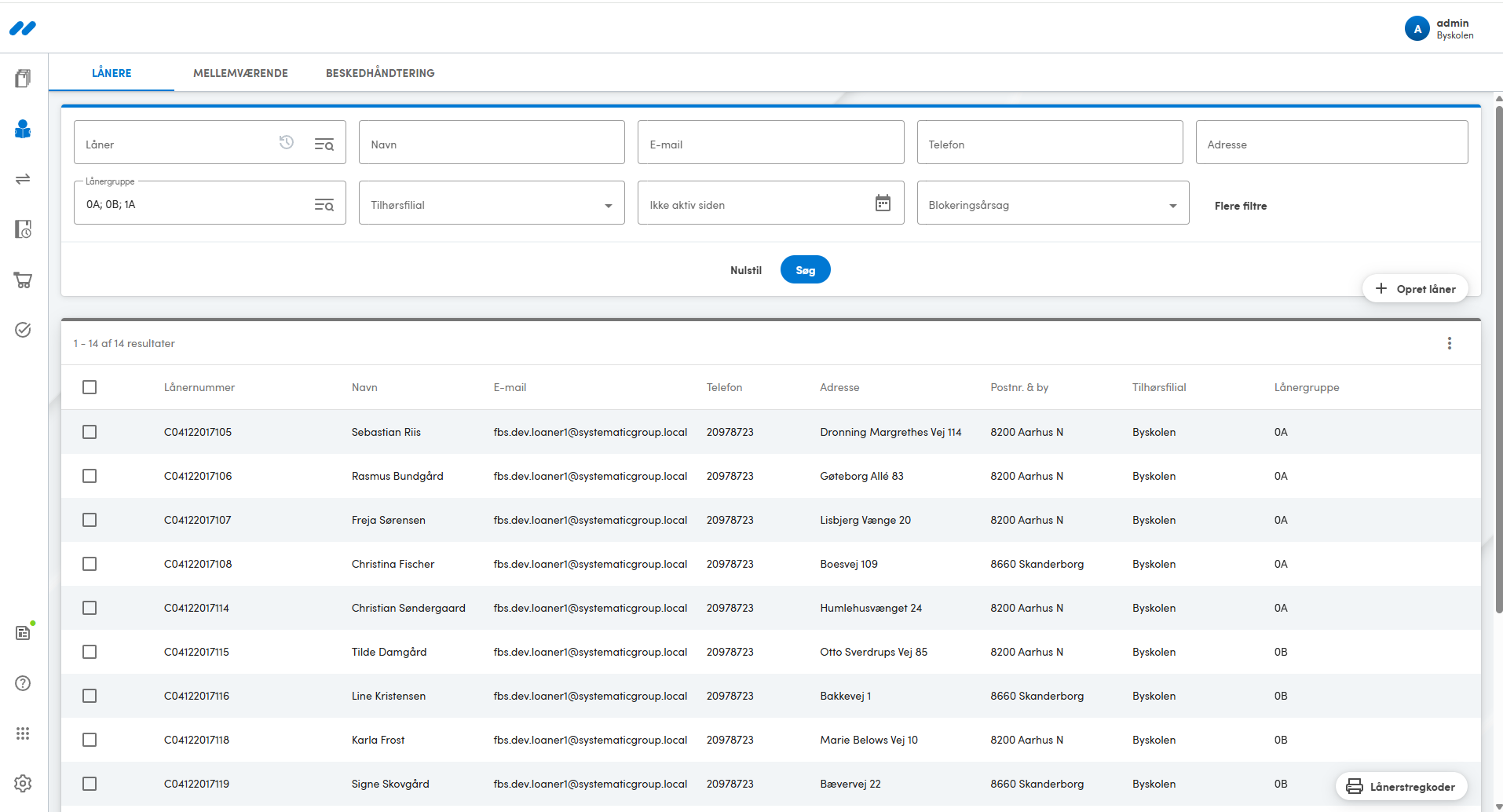1503x812 pixels.
Task: Click the E-mail column header
Action: click(510, 387)
